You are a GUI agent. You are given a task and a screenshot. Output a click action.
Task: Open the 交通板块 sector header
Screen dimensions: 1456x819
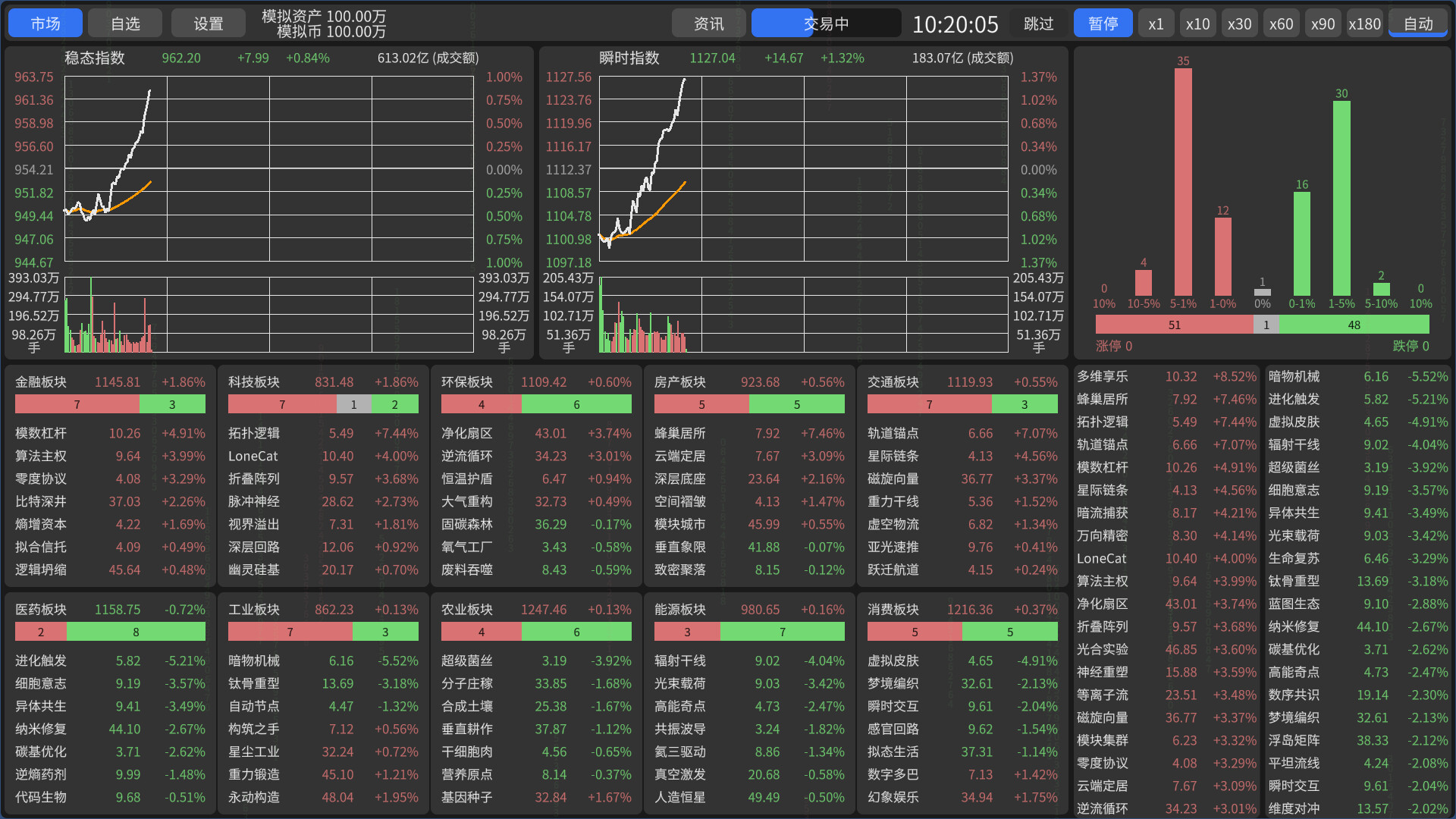pos(962,382)
